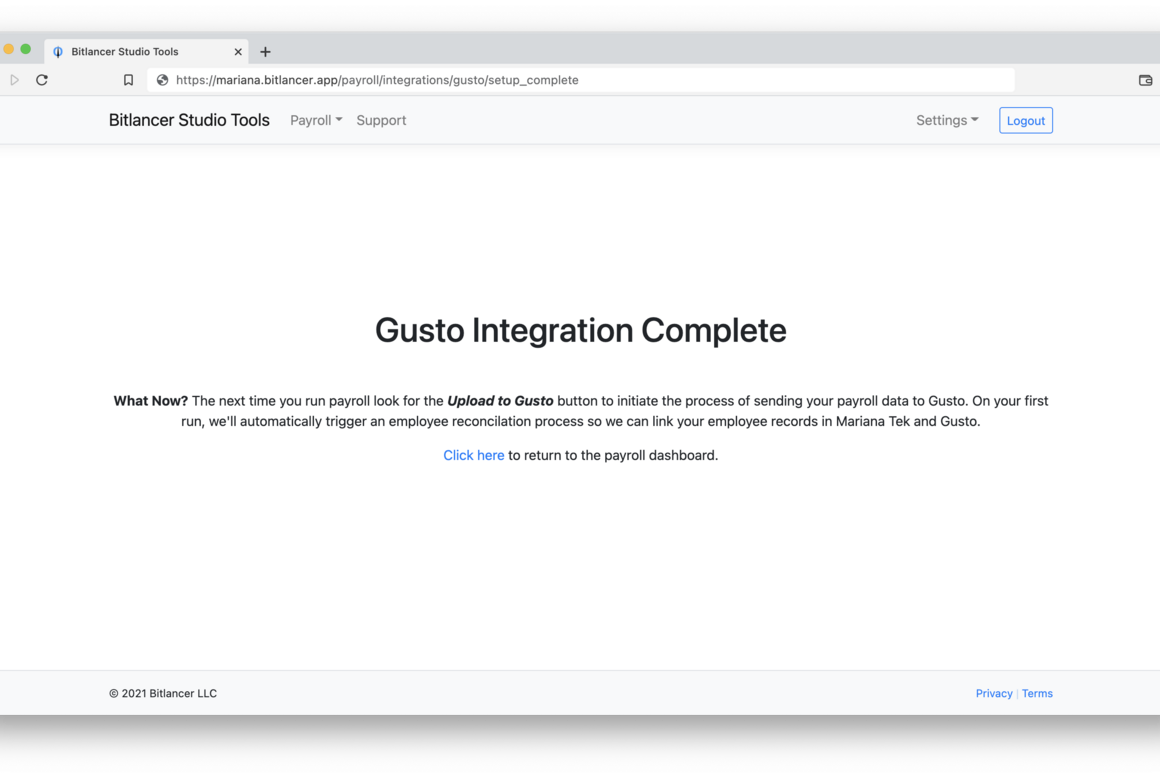Click the italic 'Upload to Gusto' text

pos(500,401)
